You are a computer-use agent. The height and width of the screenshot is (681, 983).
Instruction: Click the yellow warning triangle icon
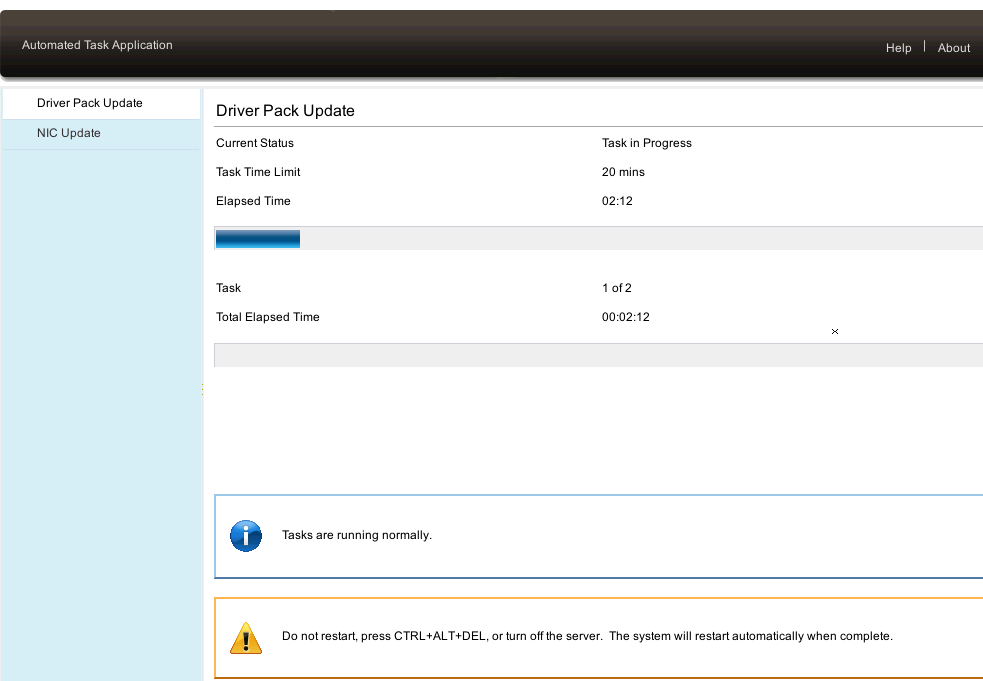pyautogui.click(x=245, y=637)
